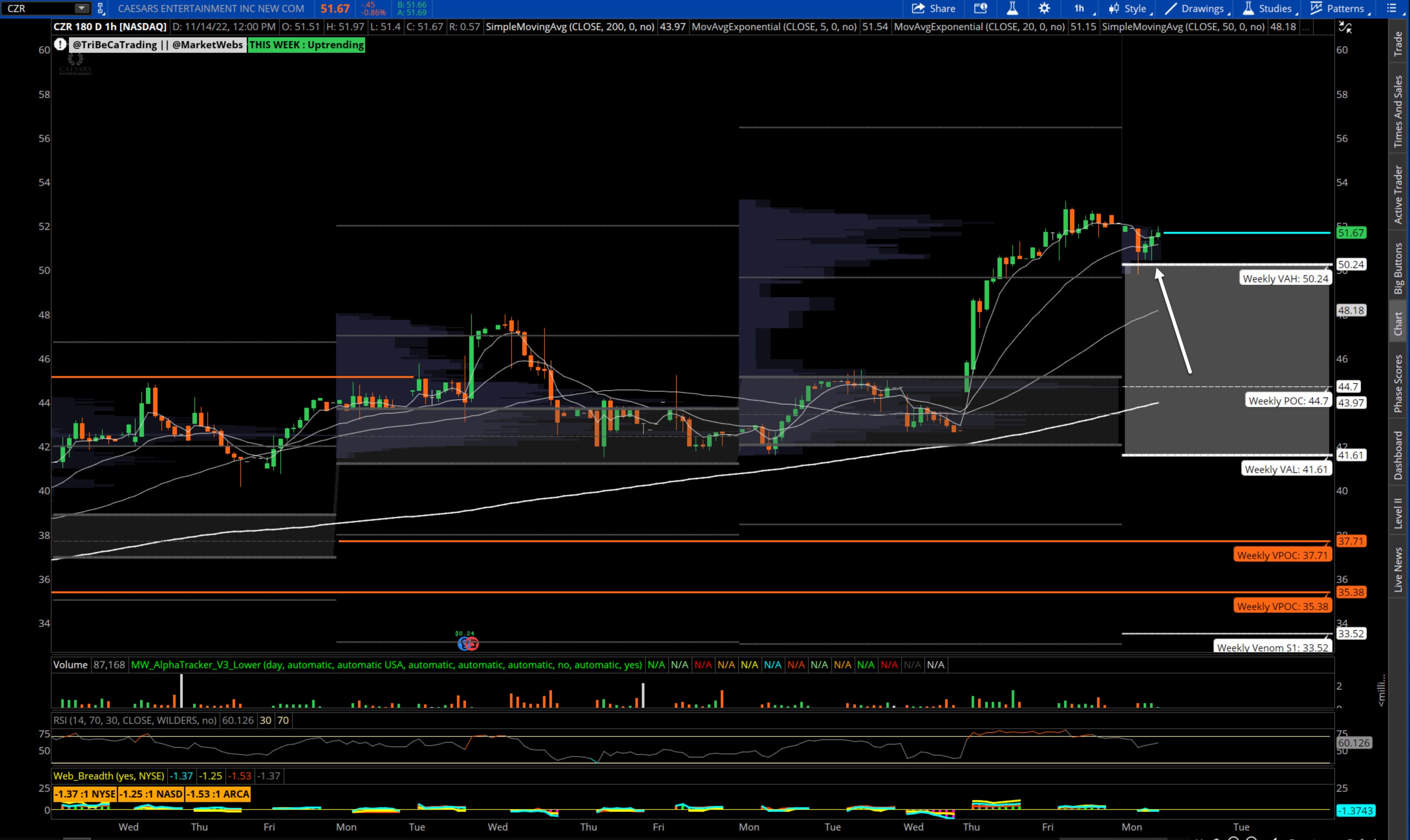1410x840 pixels.
Task: Click the @TriBeCaTrading || @MarketWebs label
Action: (157, 45)
